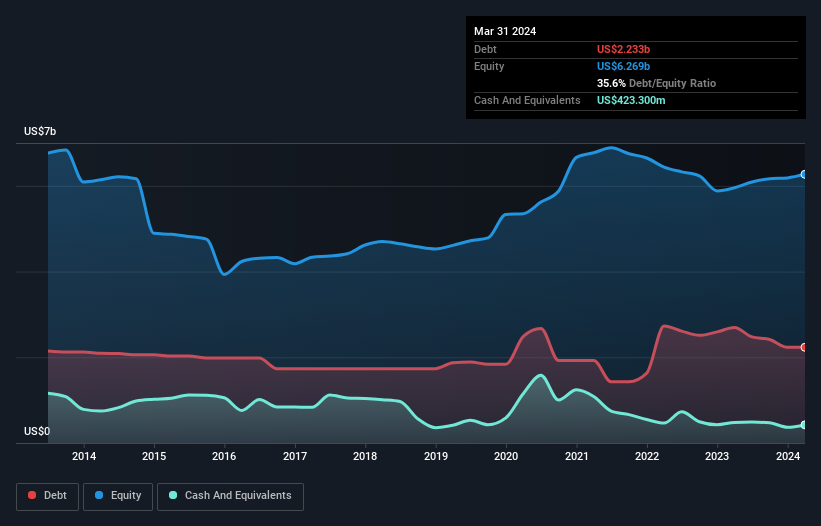Click the US$7b y-axis label
The width and height of the screenshot is (821, 526).
coord(40,131)
